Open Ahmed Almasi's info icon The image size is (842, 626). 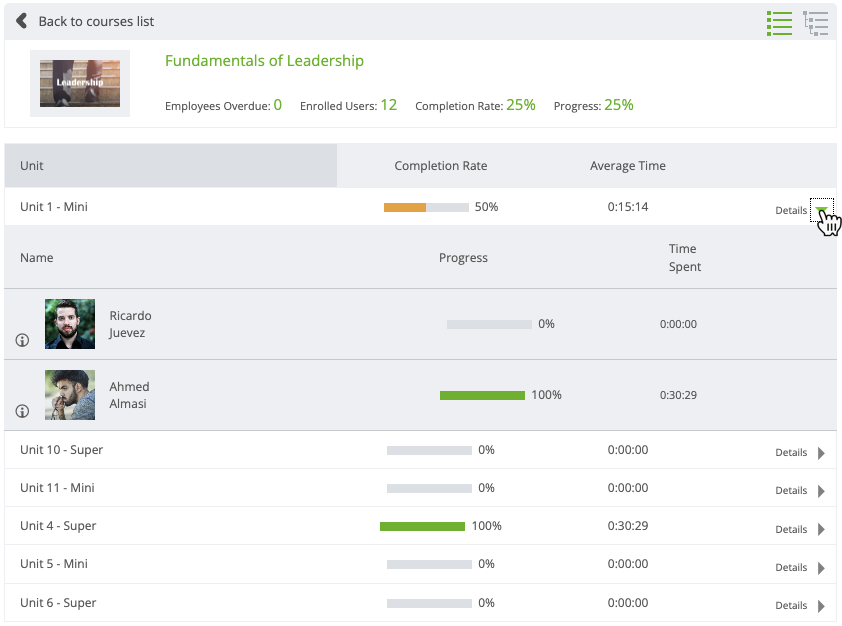22,411
